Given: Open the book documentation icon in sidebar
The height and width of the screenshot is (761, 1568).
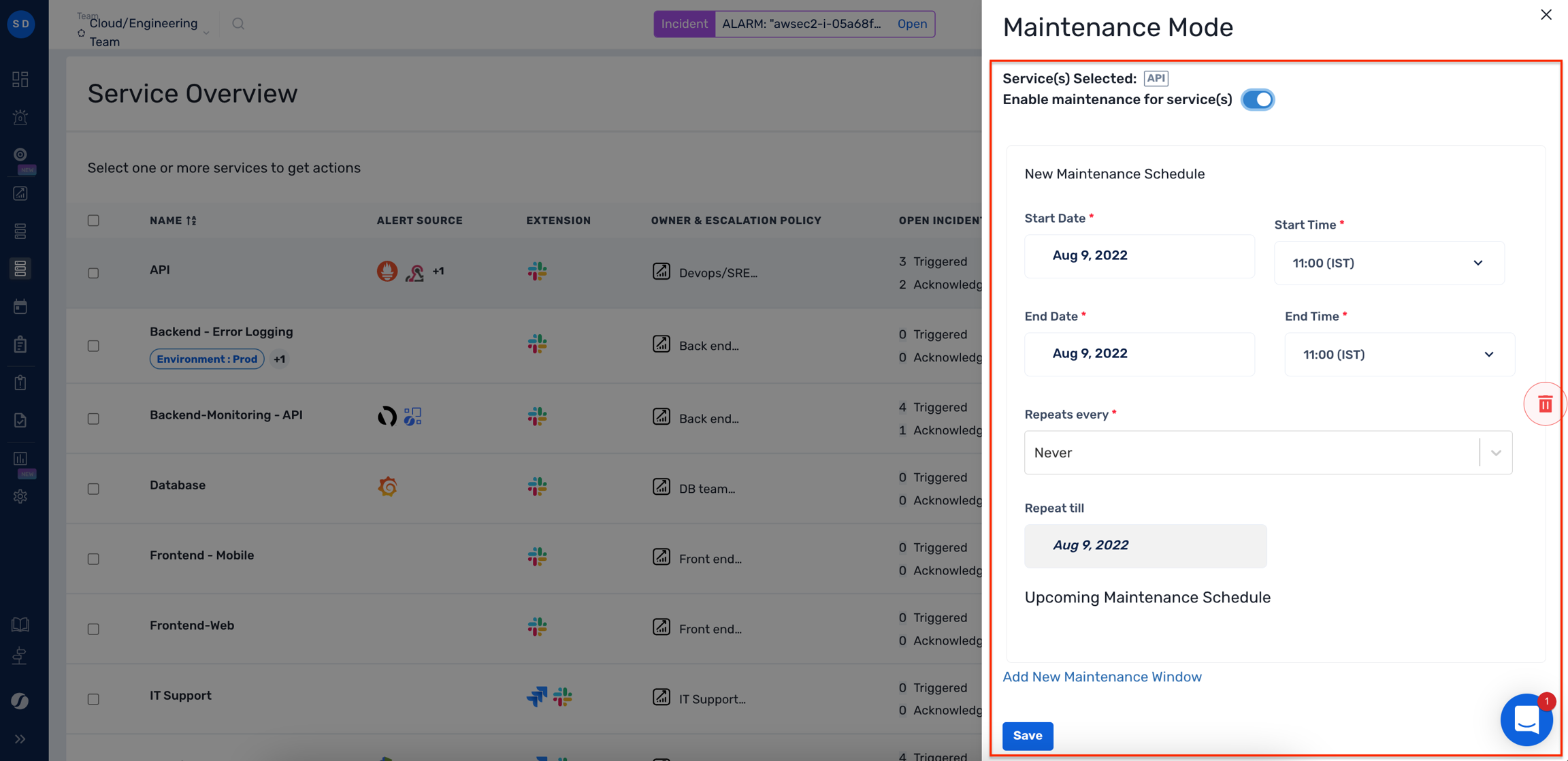Looking at the screenshot, I should point(20,624).
